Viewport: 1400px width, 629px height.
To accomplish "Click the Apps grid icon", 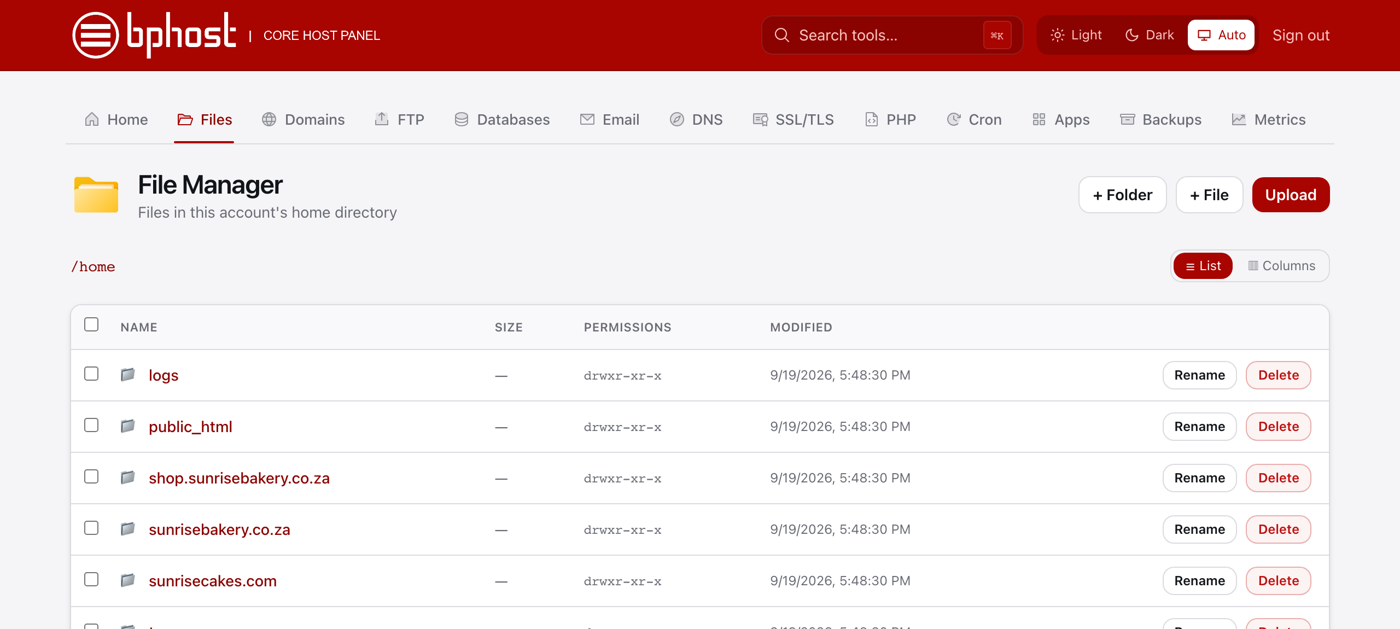I will 1039,119.
